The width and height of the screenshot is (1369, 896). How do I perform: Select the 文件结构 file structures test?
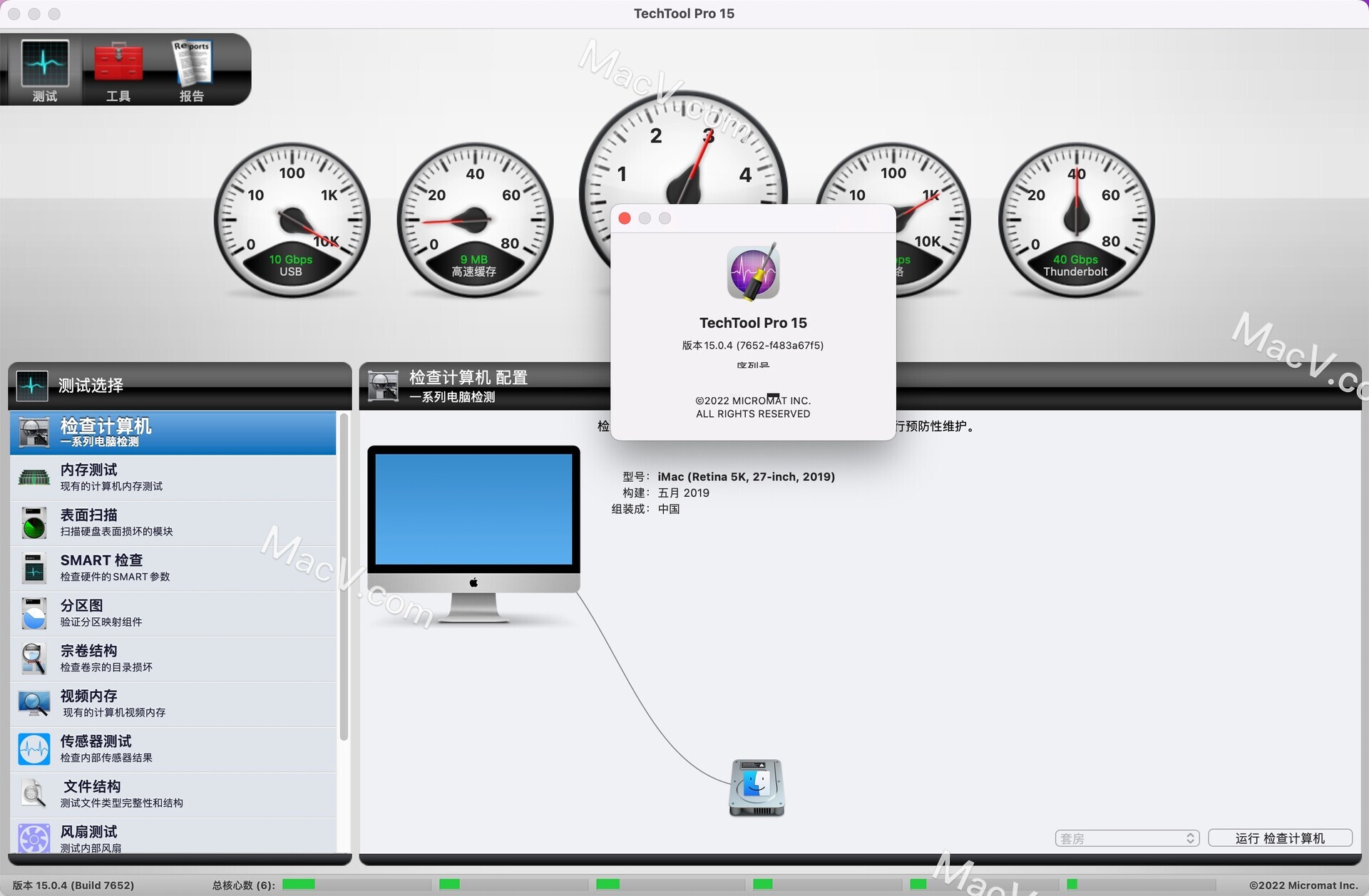[x=173, y=795]
